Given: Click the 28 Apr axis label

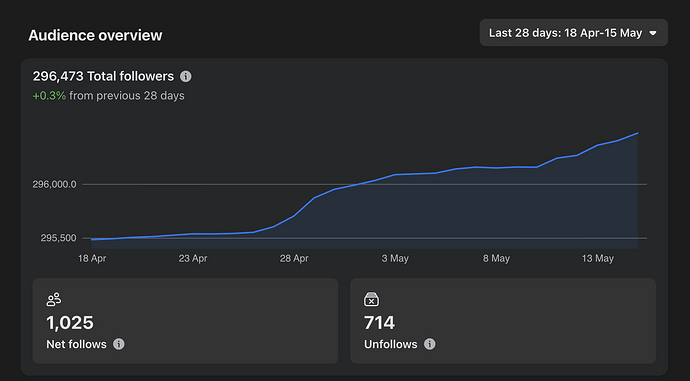Looking at the screenshot, I should point(294,259).
